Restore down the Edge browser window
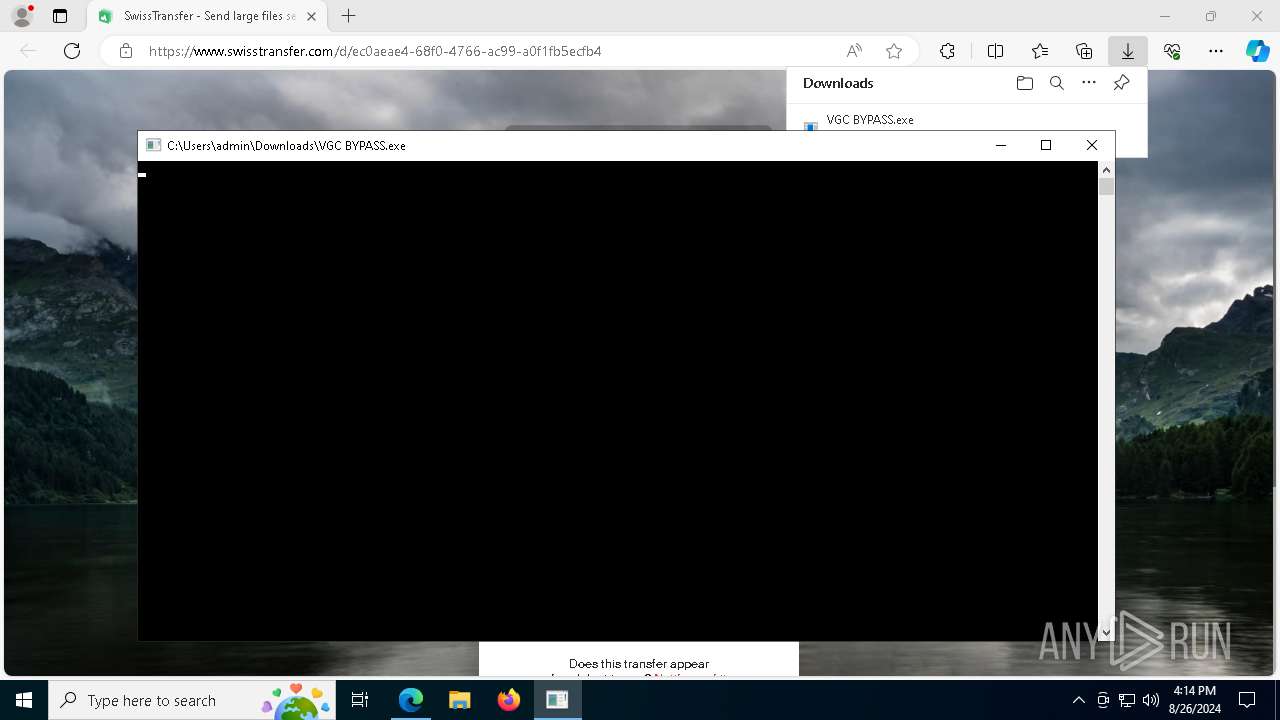This screenshot has width=1280, height=720. pos(1211,16)
